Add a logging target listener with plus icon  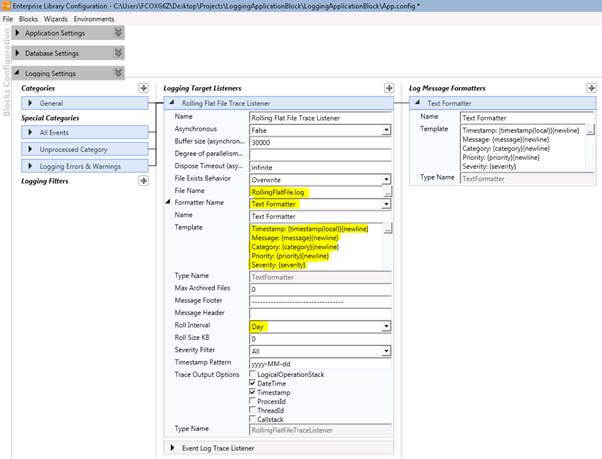[x=389, y=88]
